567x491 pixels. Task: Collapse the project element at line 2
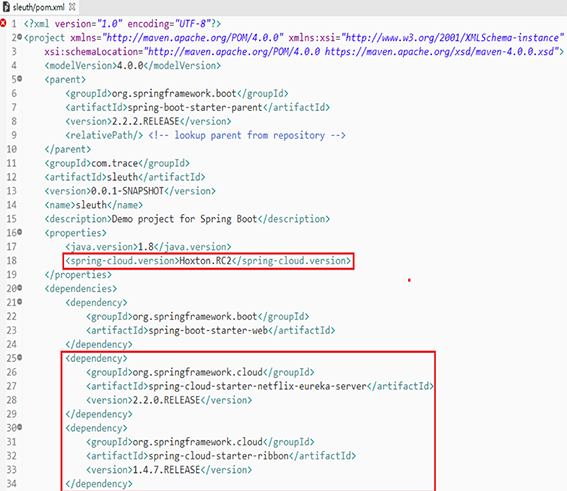click(x=20, y=37)
